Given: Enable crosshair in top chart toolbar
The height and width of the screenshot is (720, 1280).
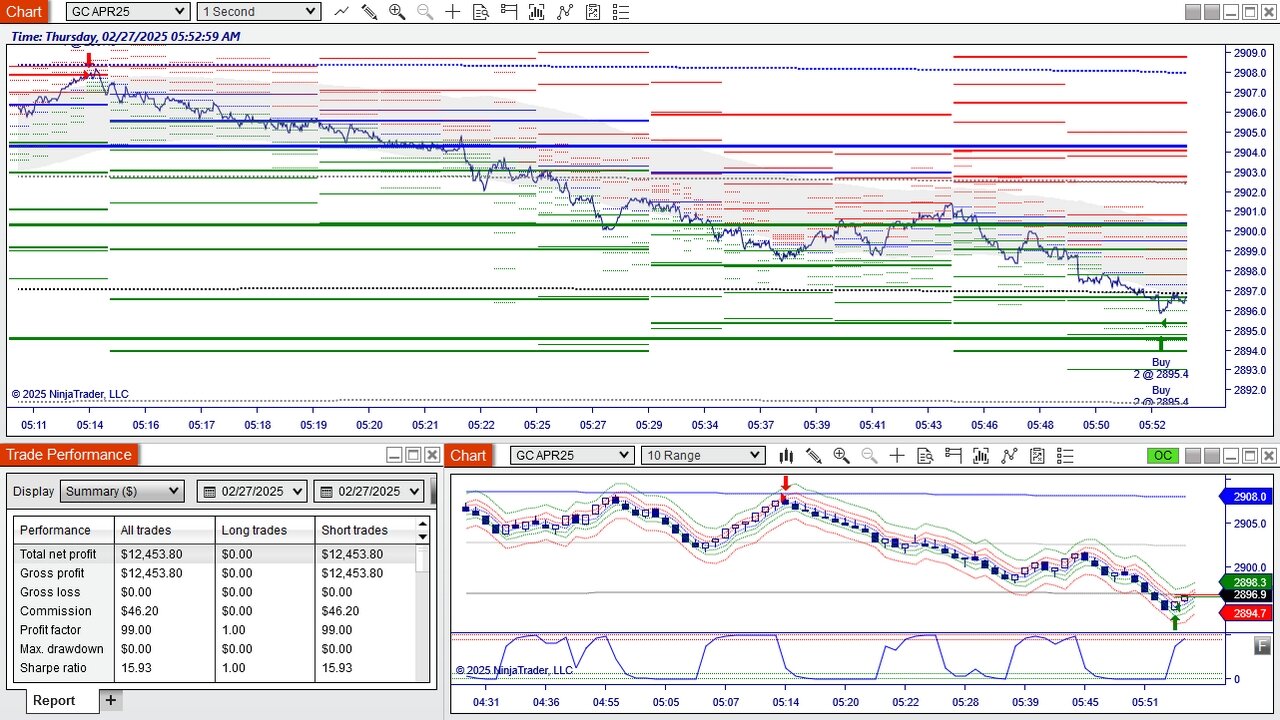Looking at the screenshot, I should click(x=453, y=12).
